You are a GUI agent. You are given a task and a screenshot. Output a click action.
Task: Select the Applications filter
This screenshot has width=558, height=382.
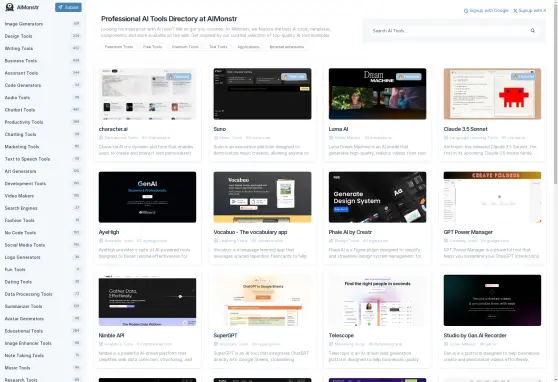(x=248, y=47)
